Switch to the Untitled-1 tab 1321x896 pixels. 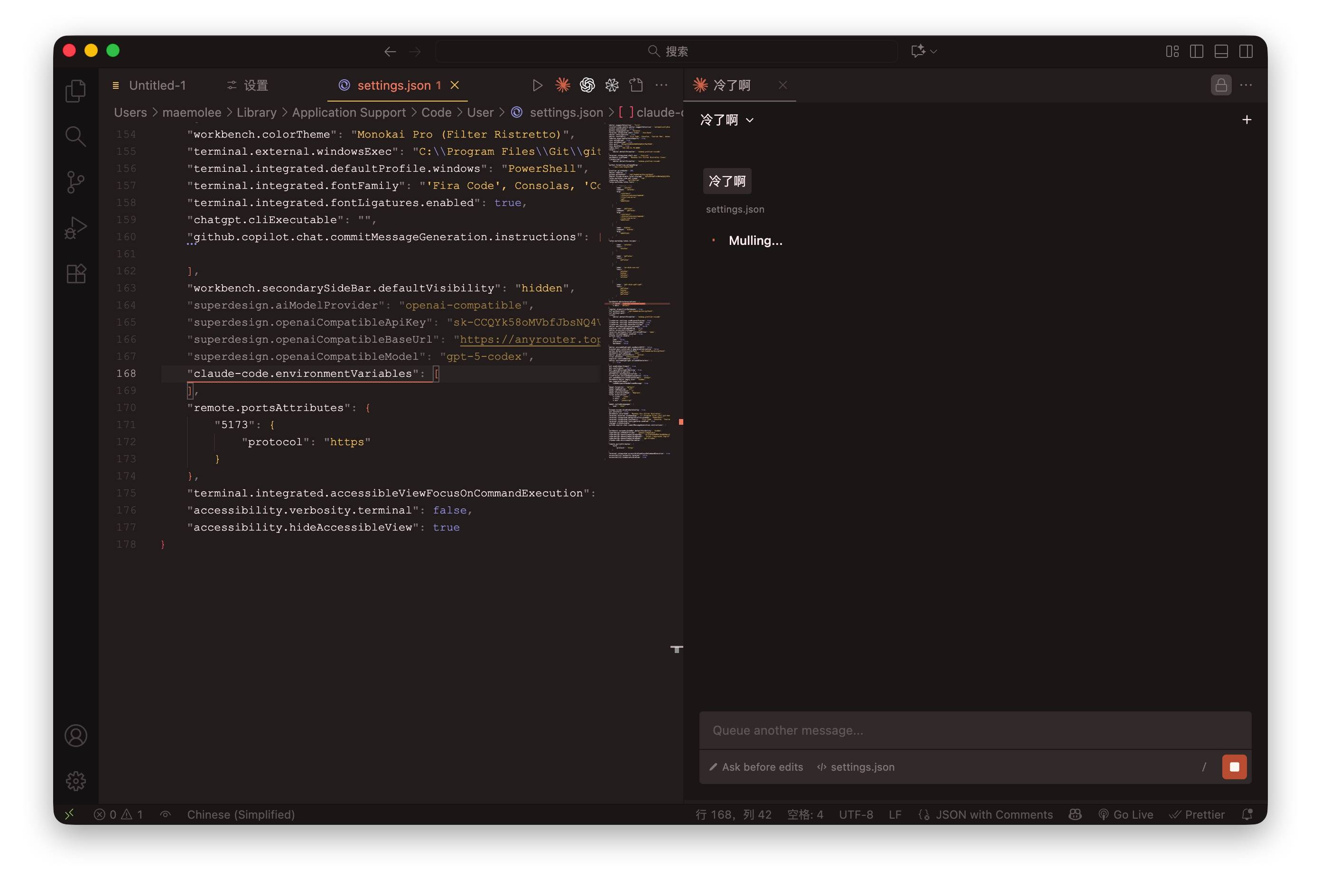tap(157, 85)
